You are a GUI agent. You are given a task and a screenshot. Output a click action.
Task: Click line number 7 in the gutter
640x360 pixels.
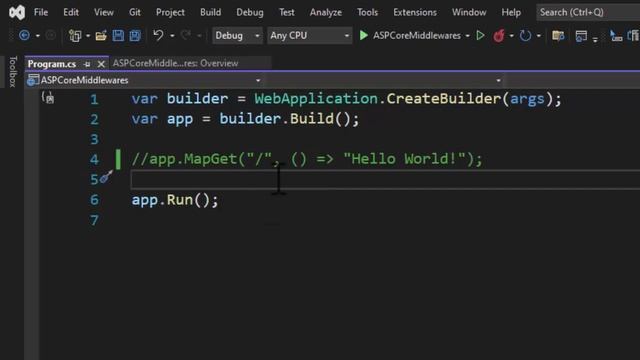(x=94, y=220)
